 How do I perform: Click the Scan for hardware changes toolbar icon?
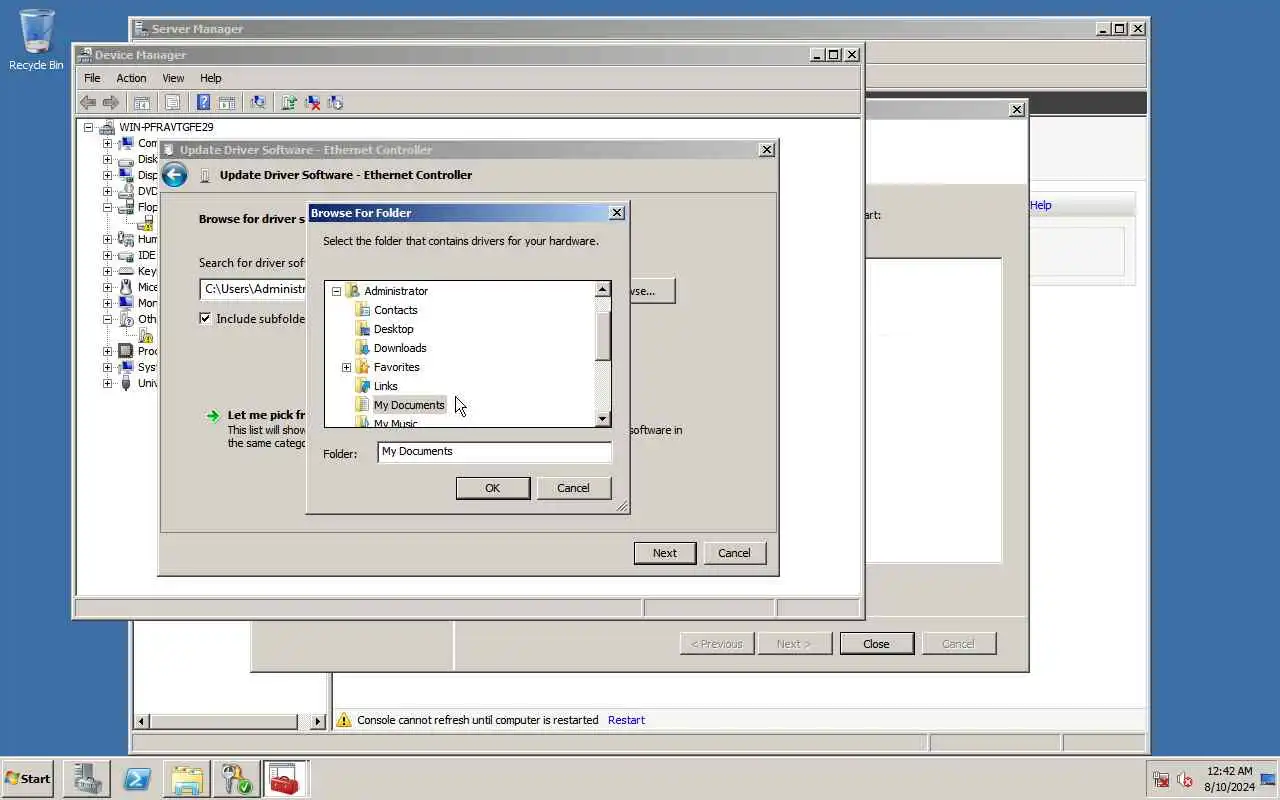pyautogui.click(x=258, y=102)
